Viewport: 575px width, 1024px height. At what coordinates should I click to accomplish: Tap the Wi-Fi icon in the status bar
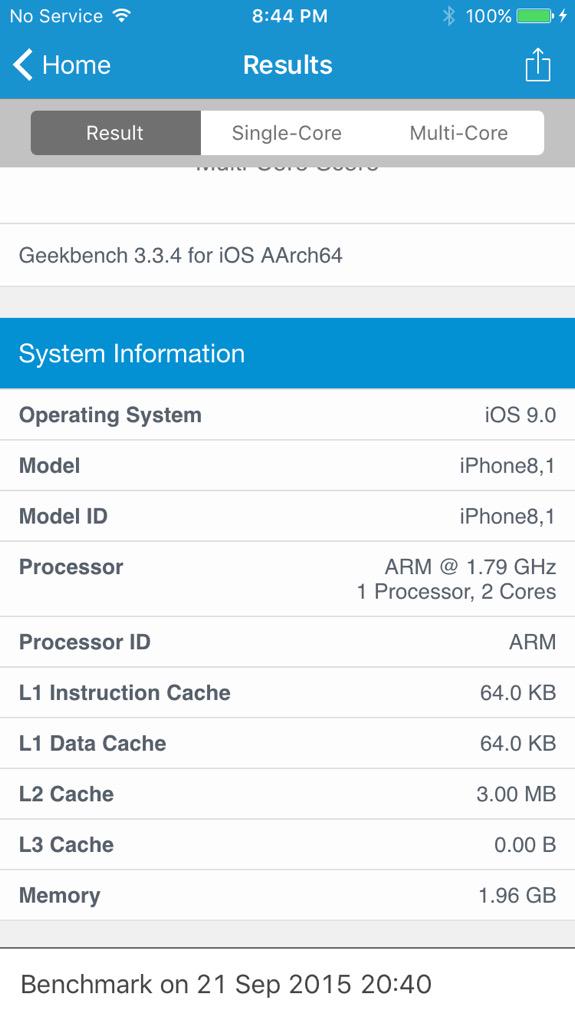(x=121, y=16)
